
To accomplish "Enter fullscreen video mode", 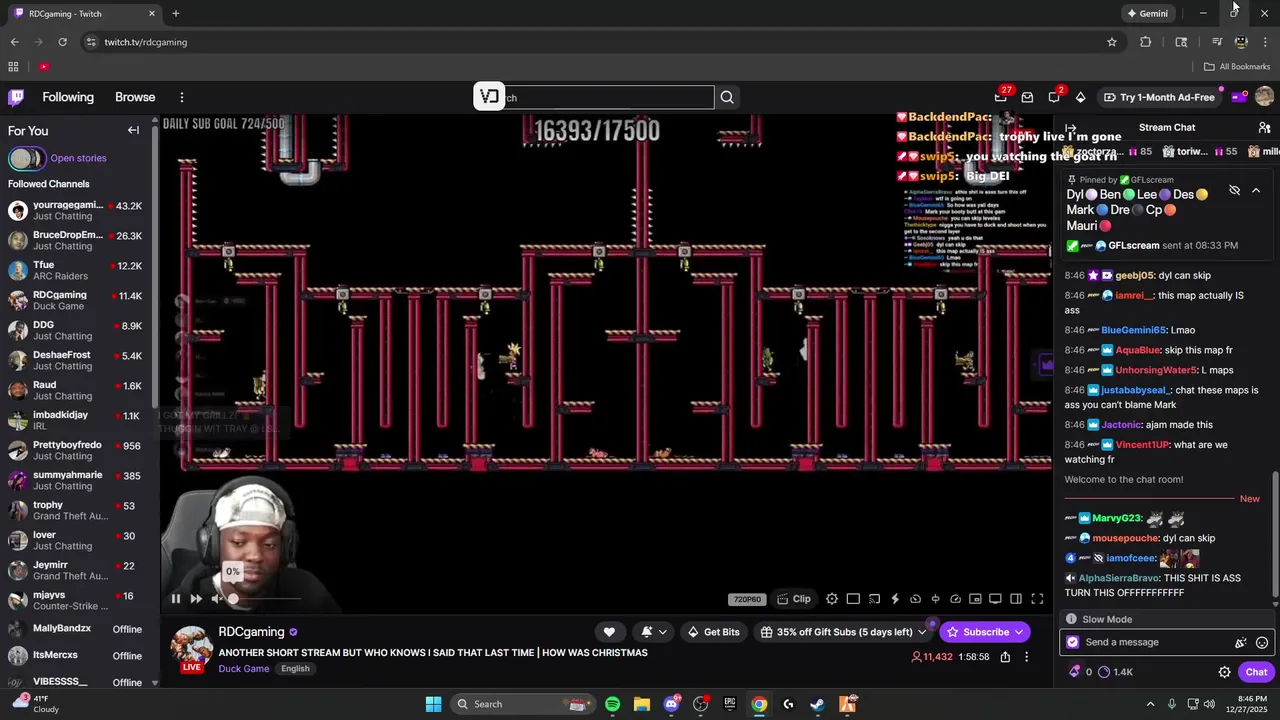I will 1037,599.
